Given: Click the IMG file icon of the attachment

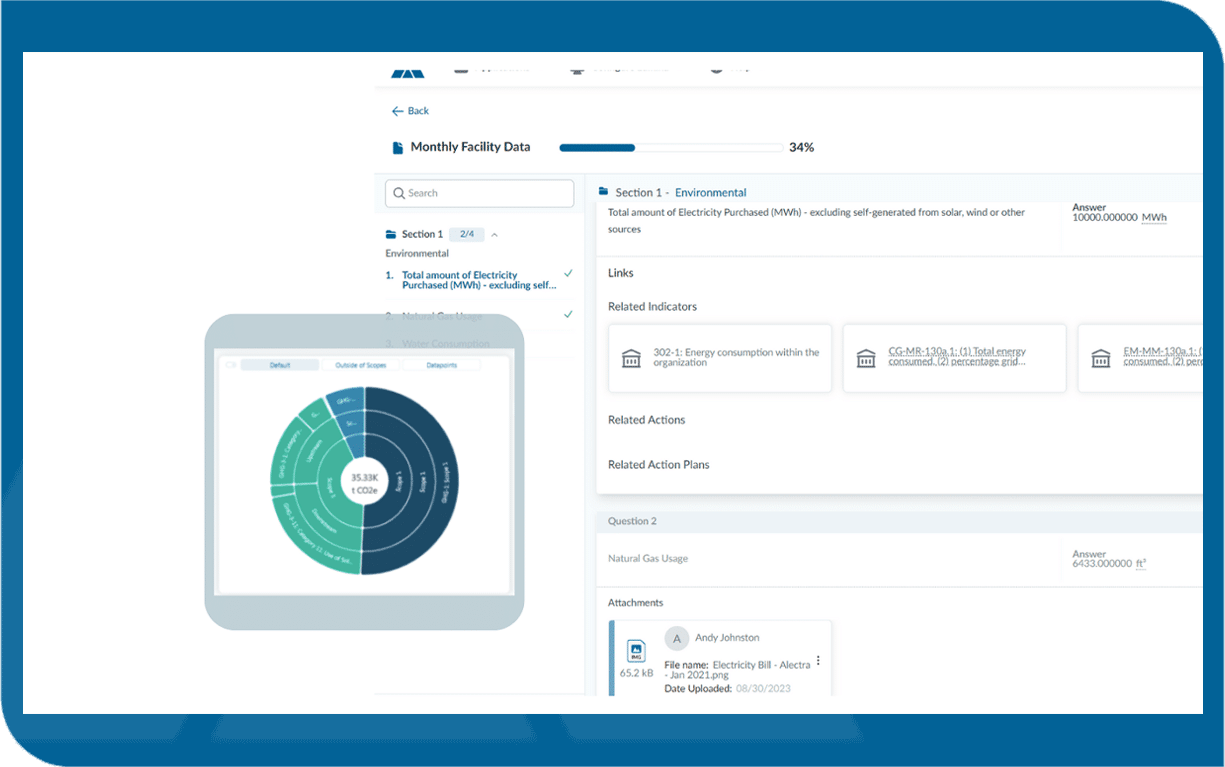Looking at the screenshot, I should pyautogui.click(x=635, y=651).
